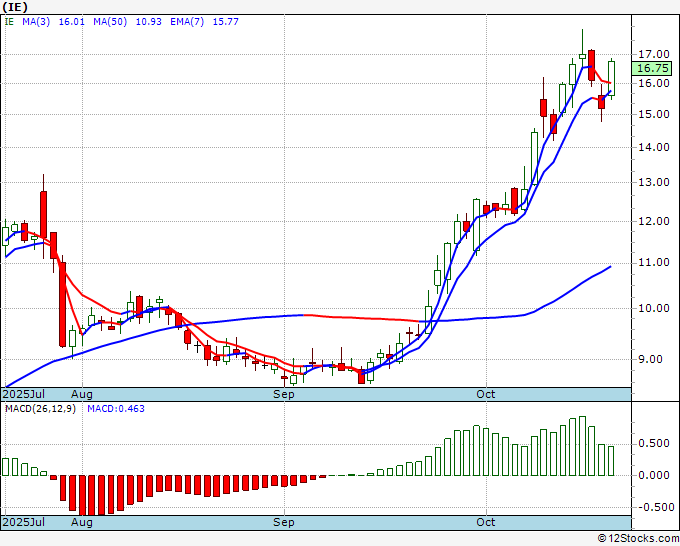Click the 15.00 price axis label
Image resolution: width=680 pixels, height=546 pixels.
coord(654,114)
